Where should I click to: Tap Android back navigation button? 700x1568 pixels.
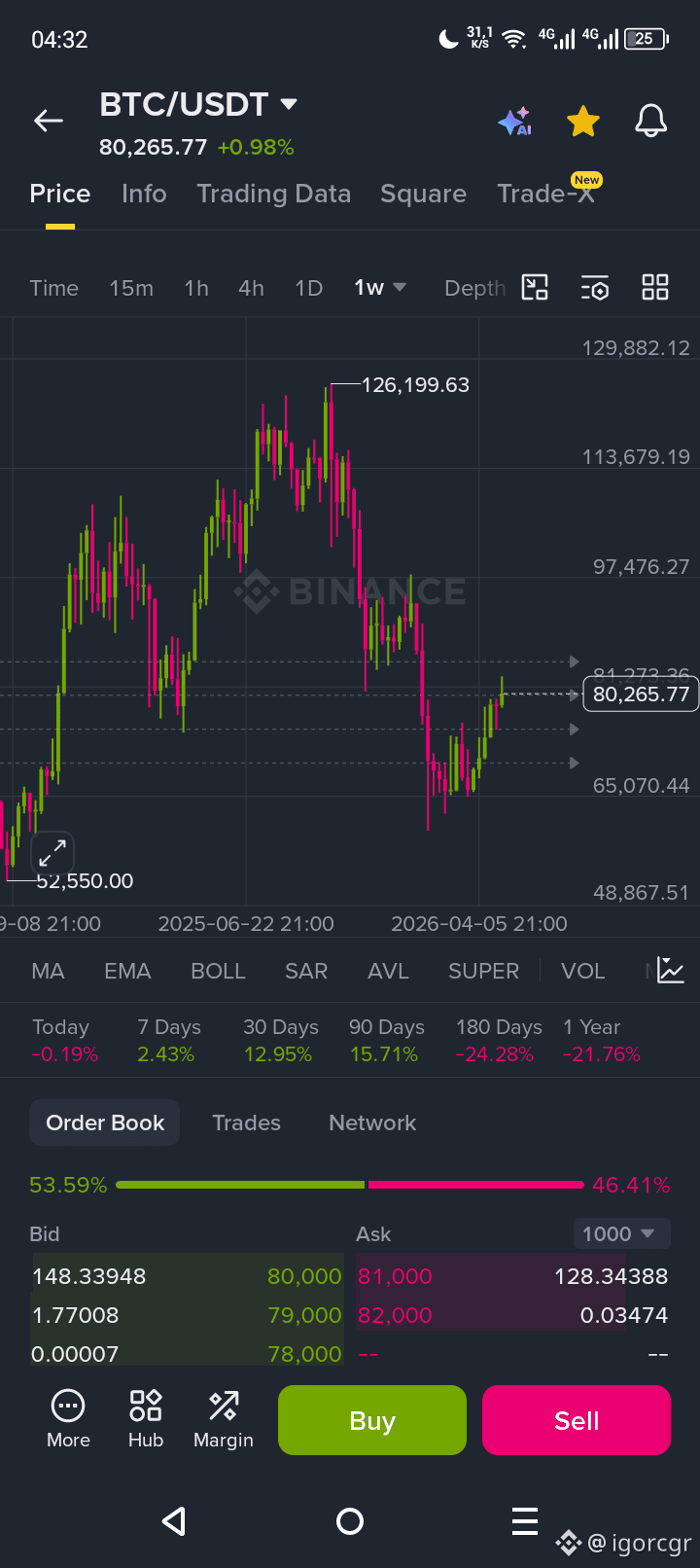[x=174, y=1521]
